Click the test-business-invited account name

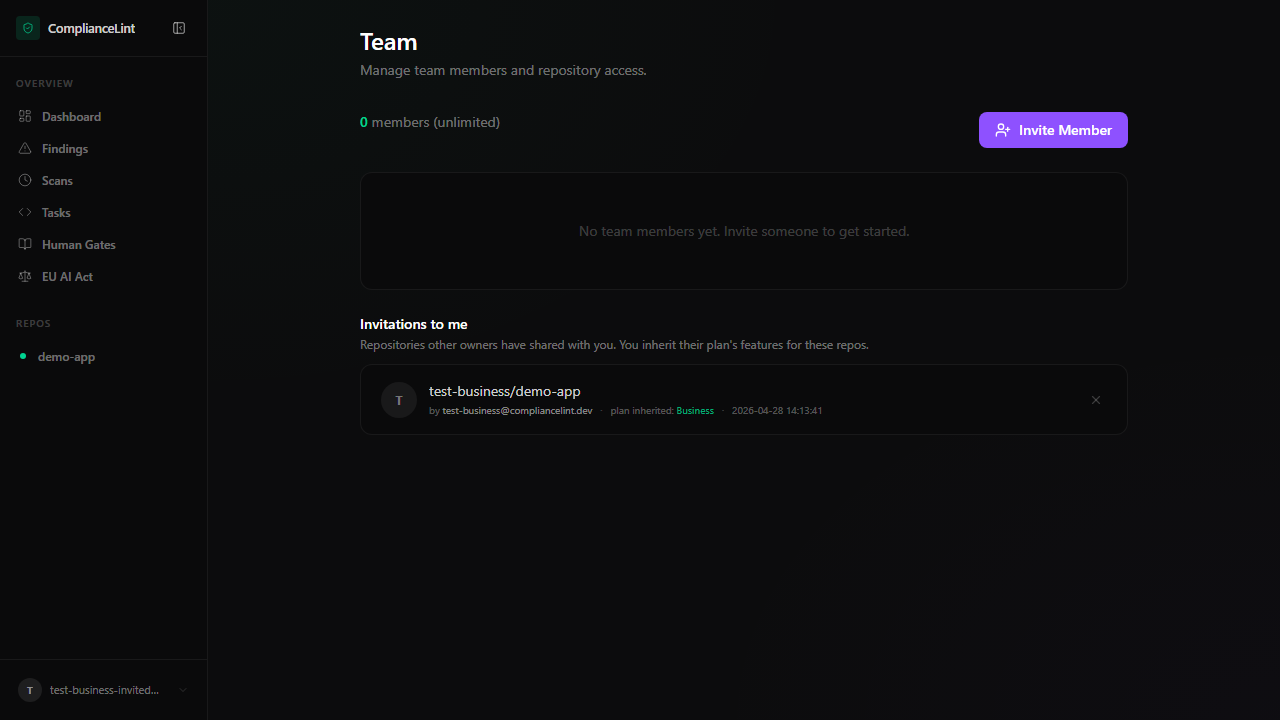click(104, 690)
